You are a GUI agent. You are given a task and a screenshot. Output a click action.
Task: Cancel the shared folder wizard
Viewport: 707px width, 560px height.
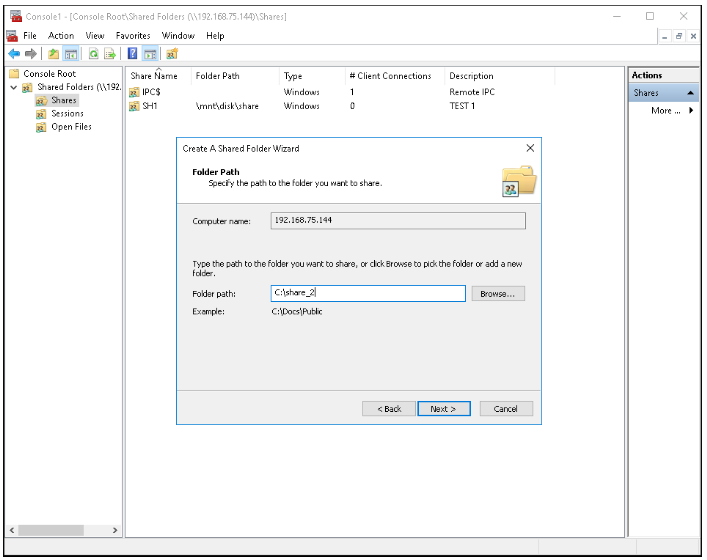click(506, 409)
